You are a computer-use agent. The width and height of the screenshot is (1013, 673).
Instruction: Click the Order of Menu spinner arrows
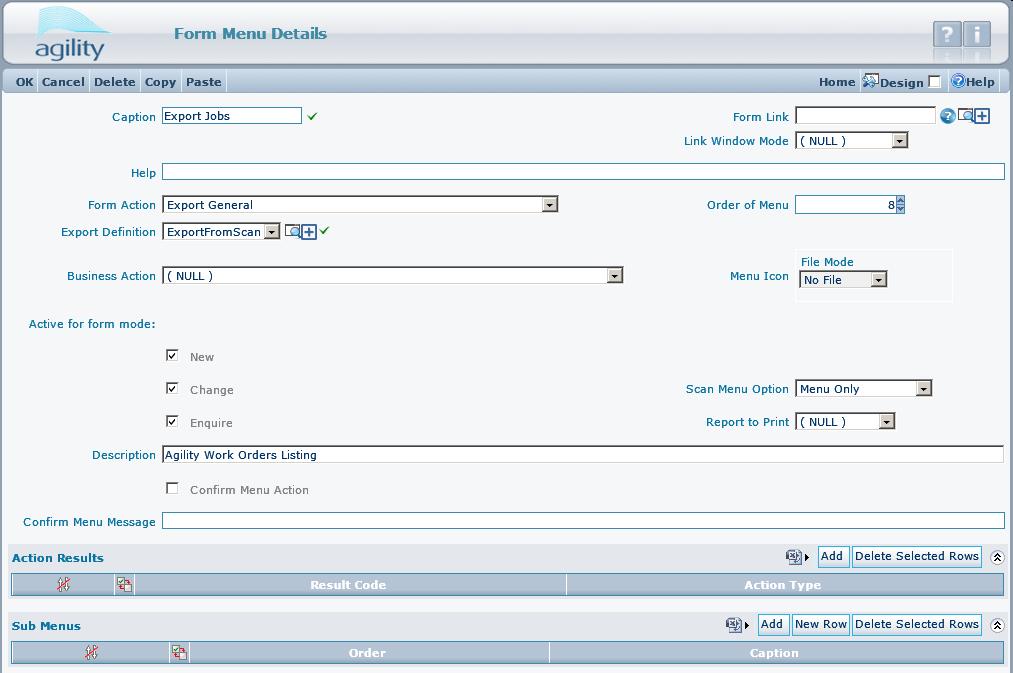[900, 205]
